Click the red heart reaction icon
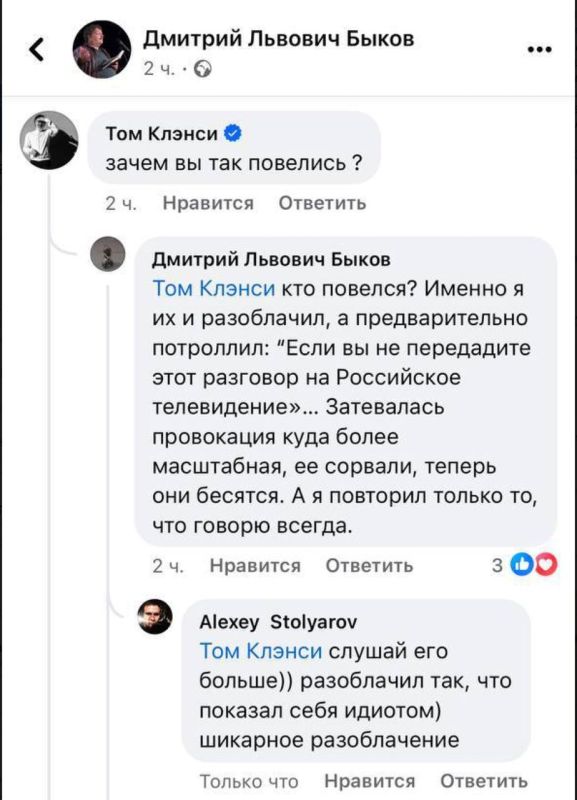 click(543, 566)
